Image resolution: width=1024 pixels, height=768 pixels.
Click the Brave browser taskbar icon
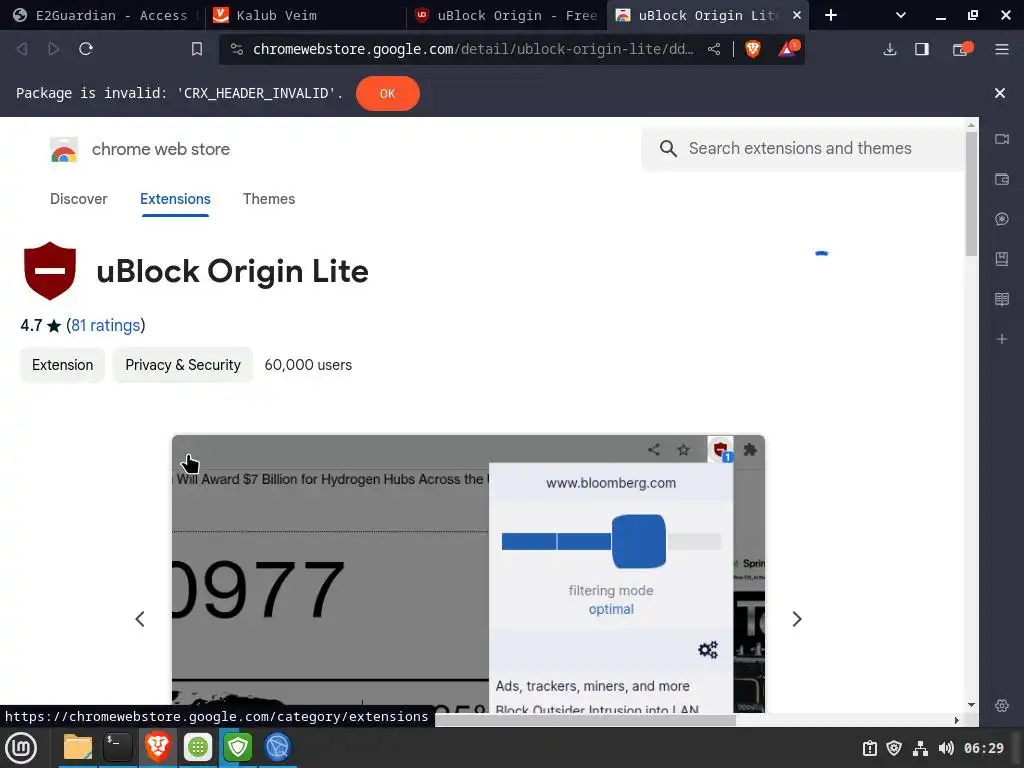tap(157, 747)
